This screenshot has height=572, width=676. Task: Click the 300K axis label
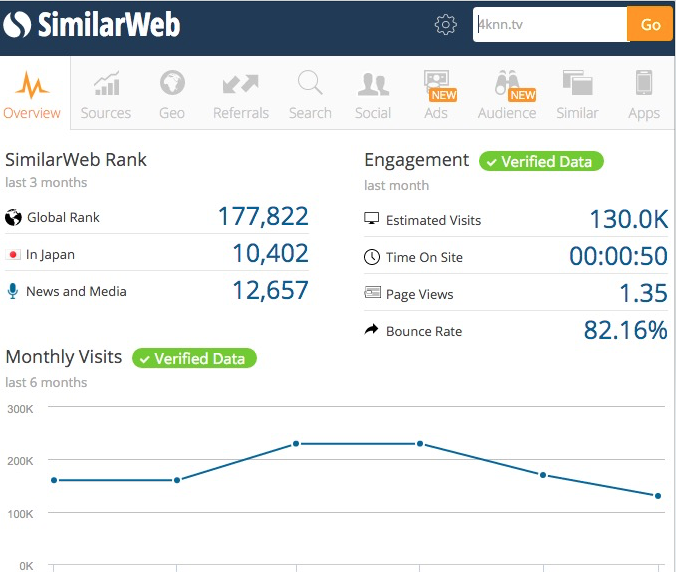tap(20, 409)
